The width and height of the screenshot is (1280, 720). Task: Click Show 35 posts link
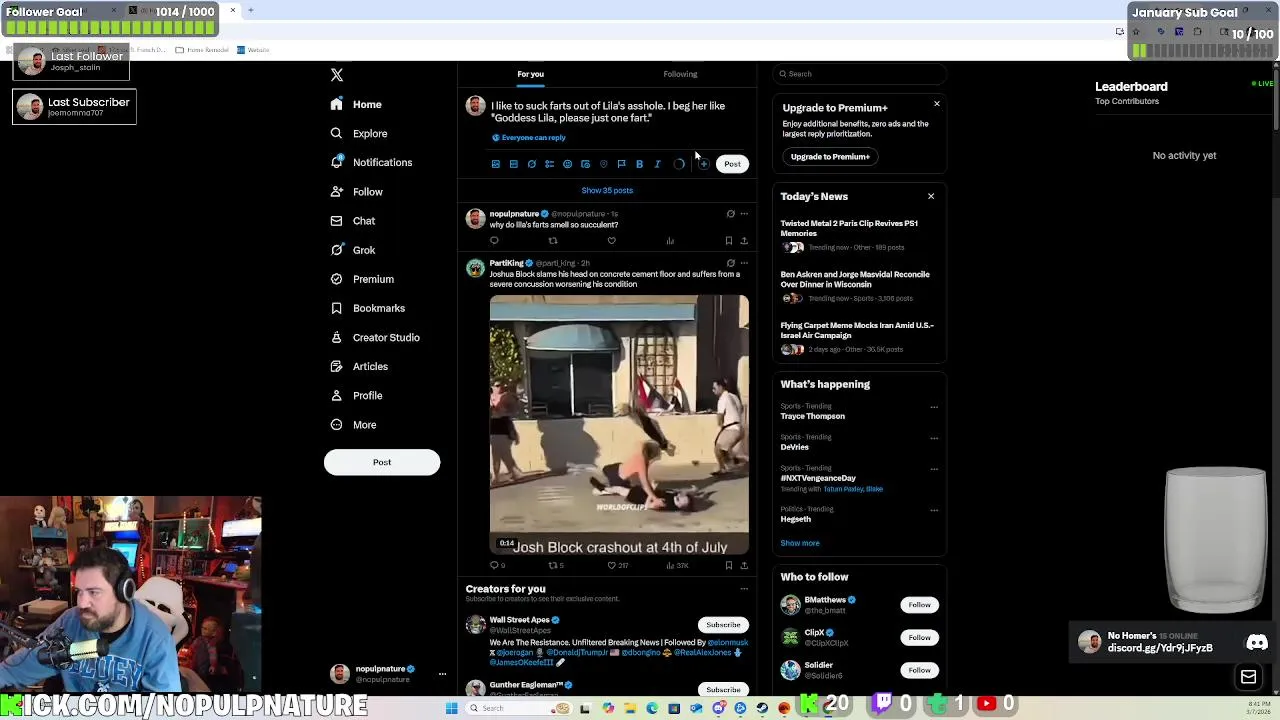pos(607,190)
